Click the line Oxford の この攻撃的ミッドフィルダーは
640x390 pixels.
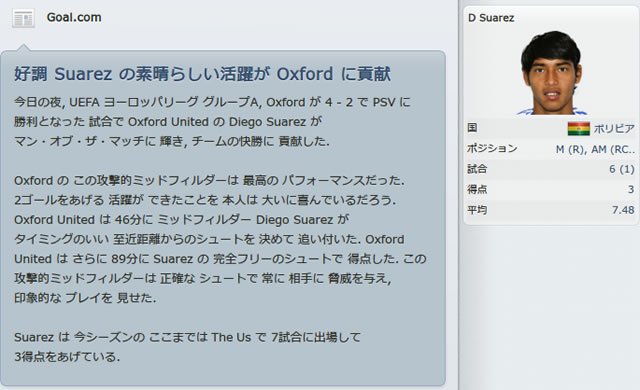point(209,180)
